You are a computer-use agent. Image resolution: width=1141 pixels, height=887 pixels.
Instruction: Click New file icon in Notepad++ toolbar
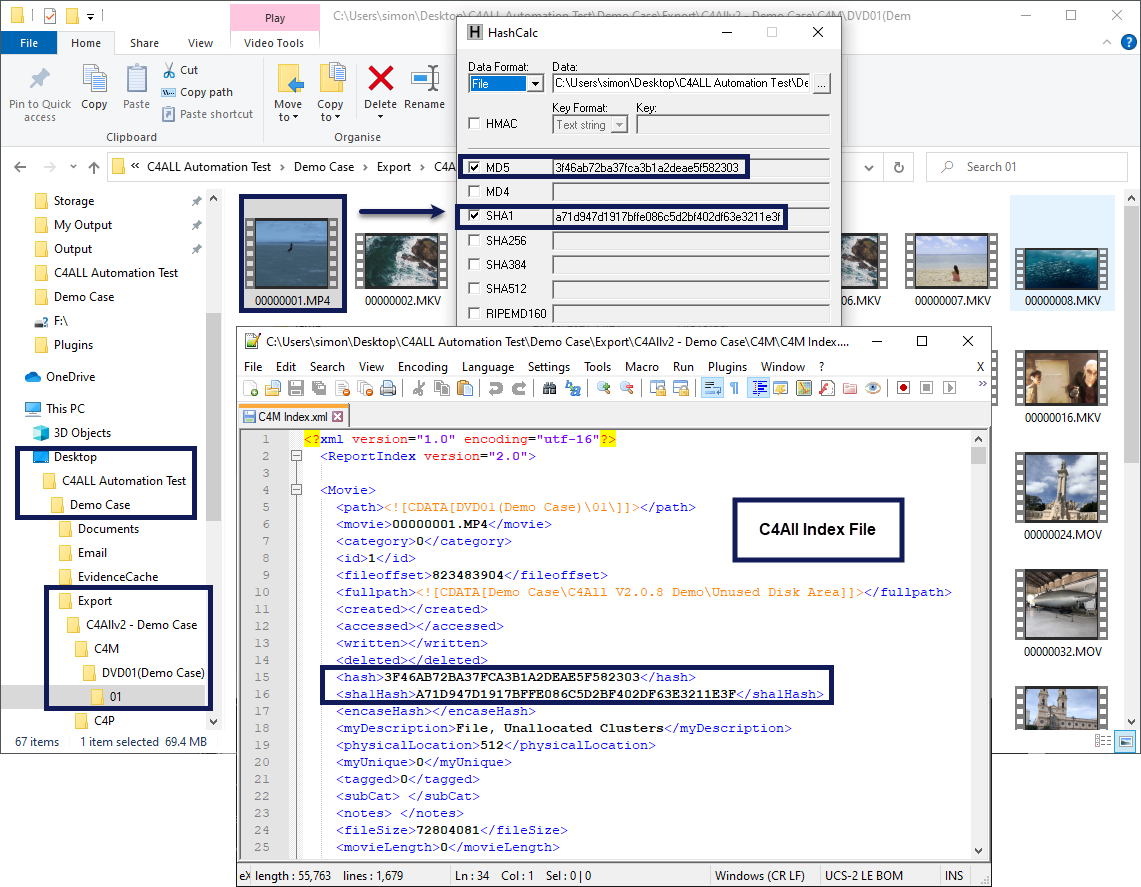[x=251, y=389]
